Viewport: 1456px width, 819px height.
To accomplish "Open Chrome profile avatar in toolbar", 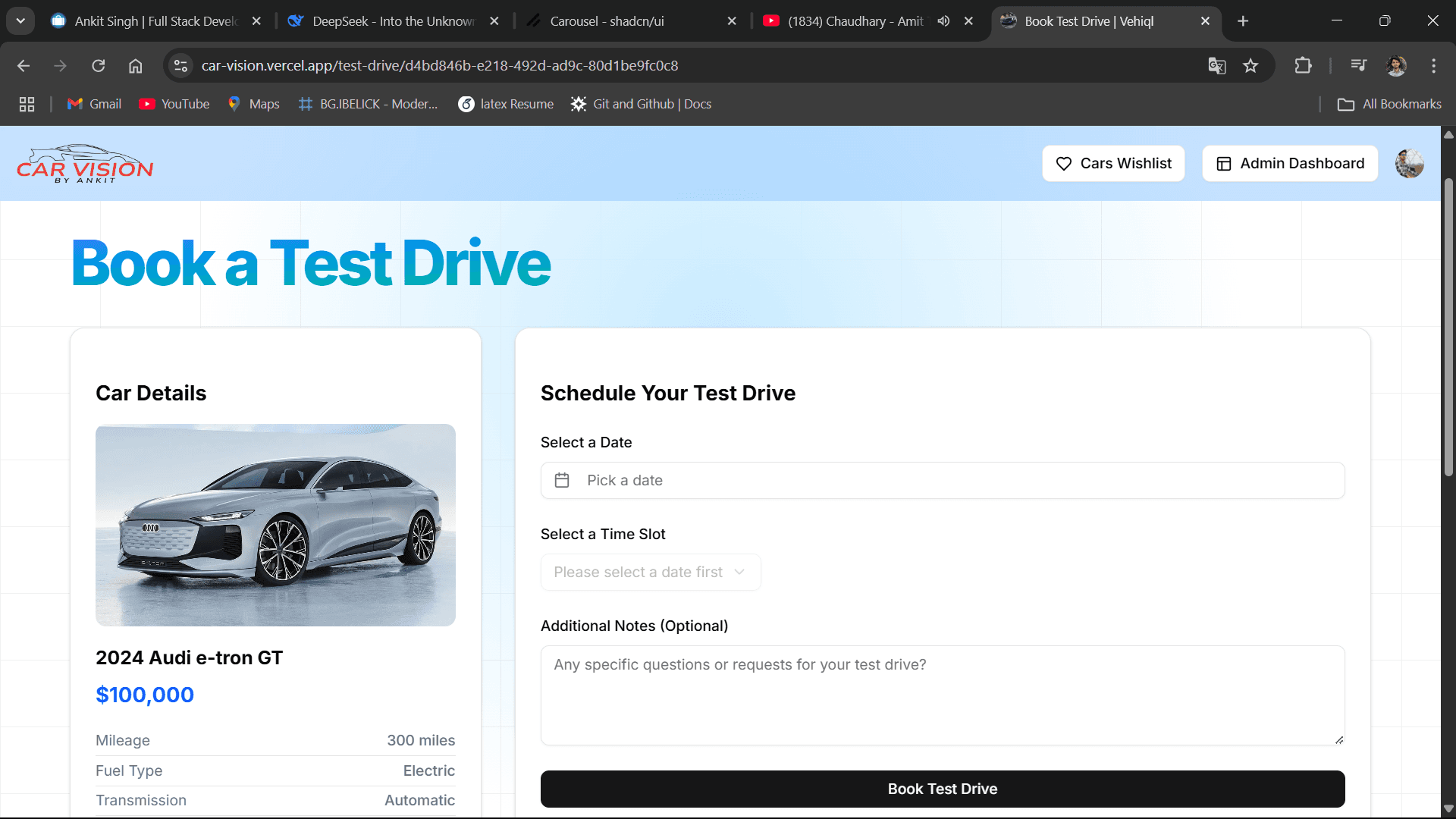I will click(1396, 66).
